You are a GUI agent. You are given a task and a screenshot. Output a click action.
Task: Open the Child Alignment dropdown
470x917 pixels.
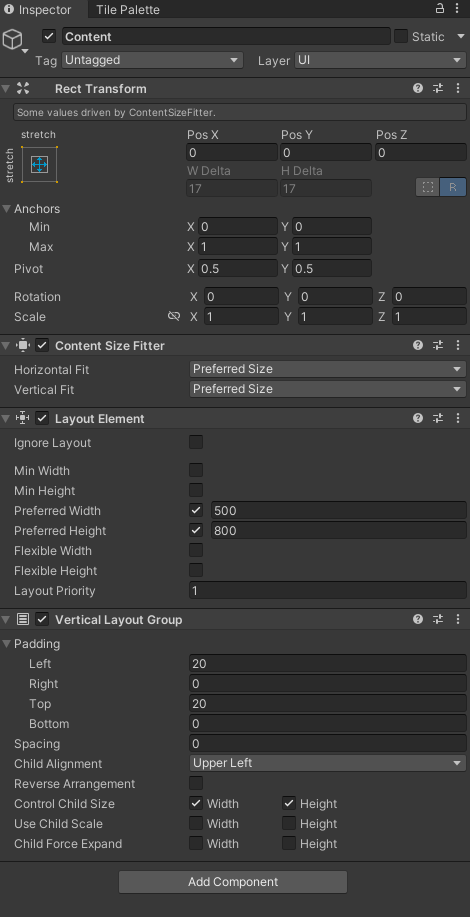[x=327, y=763]
